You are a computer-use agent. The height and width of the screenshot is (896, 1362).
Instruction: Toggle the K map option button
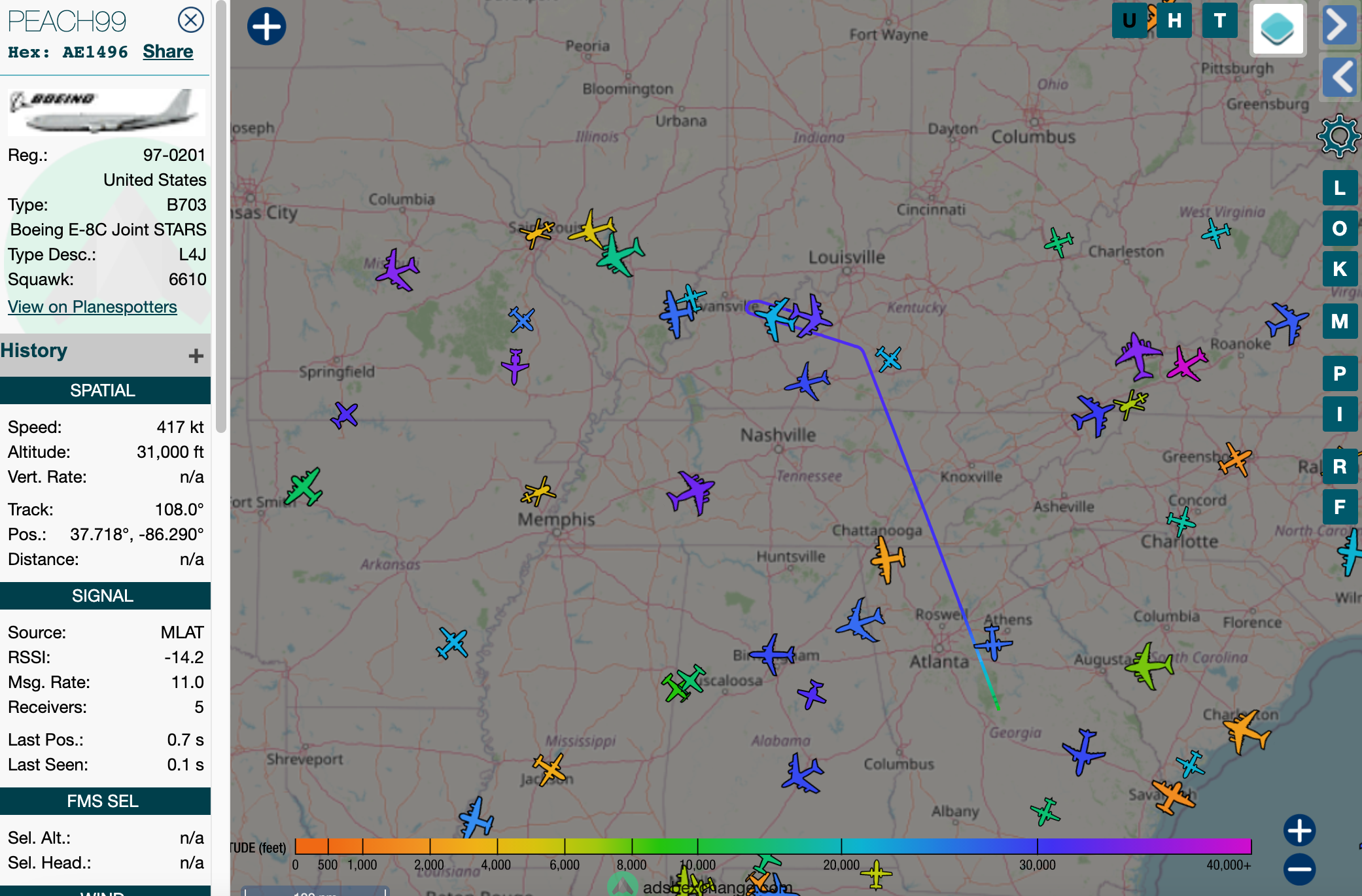[x=1340, y=269]
